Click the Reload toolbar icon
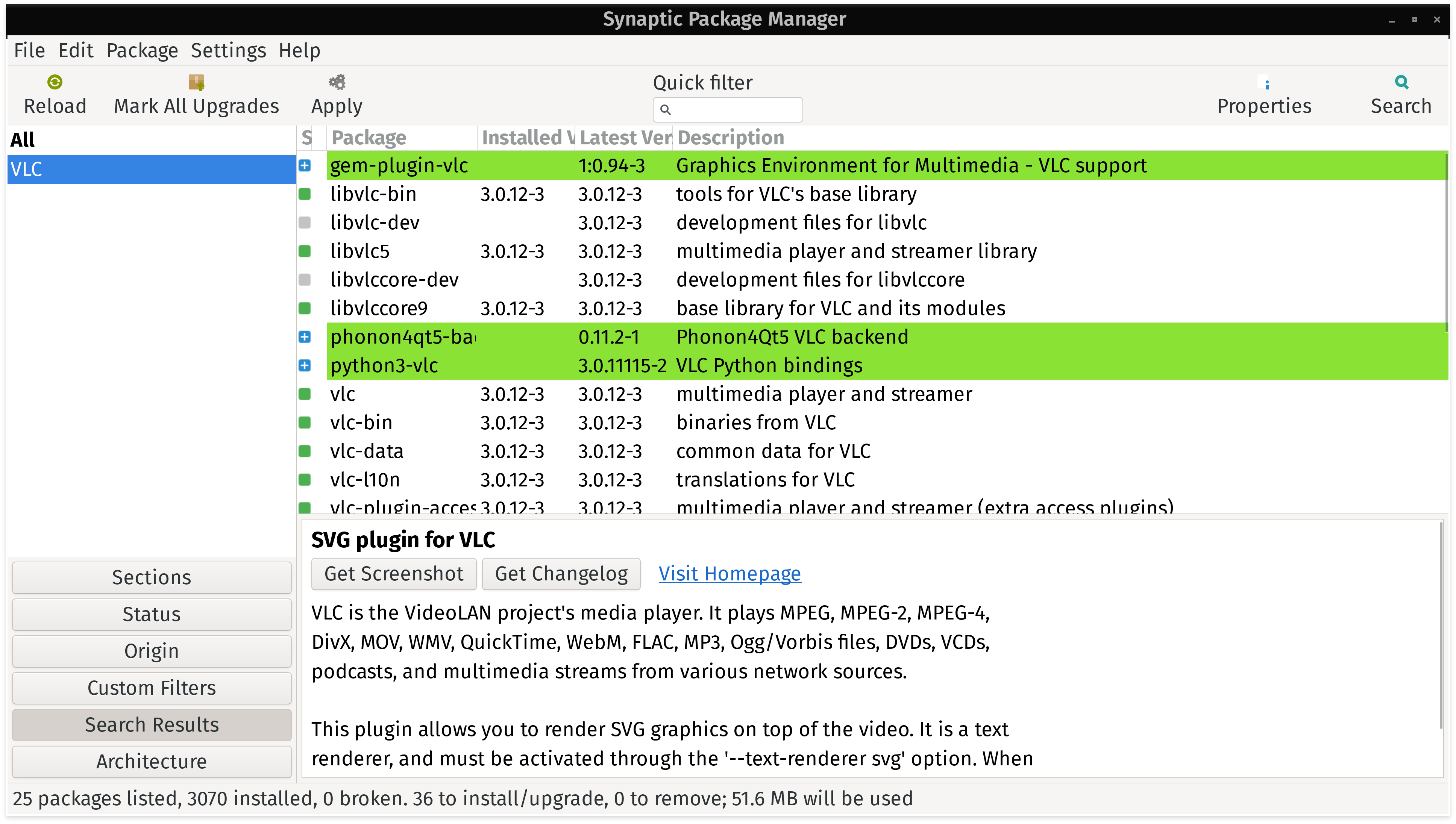The height and width of the screenshot is (824, 1456). click(x=55, y=82)
